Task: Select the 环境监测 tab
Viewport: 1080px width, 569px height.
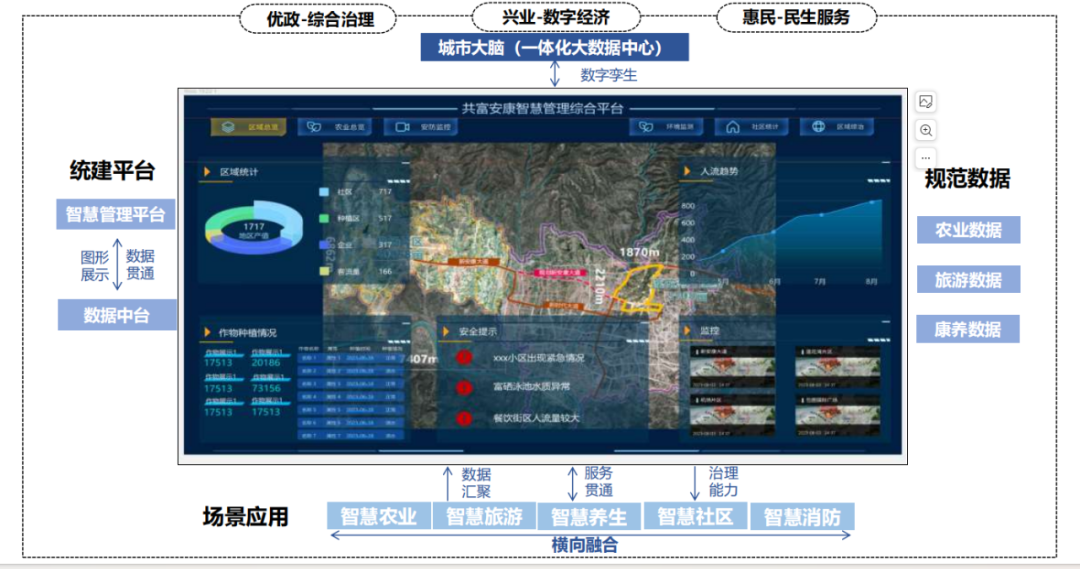Action: (x=667, y=127)
